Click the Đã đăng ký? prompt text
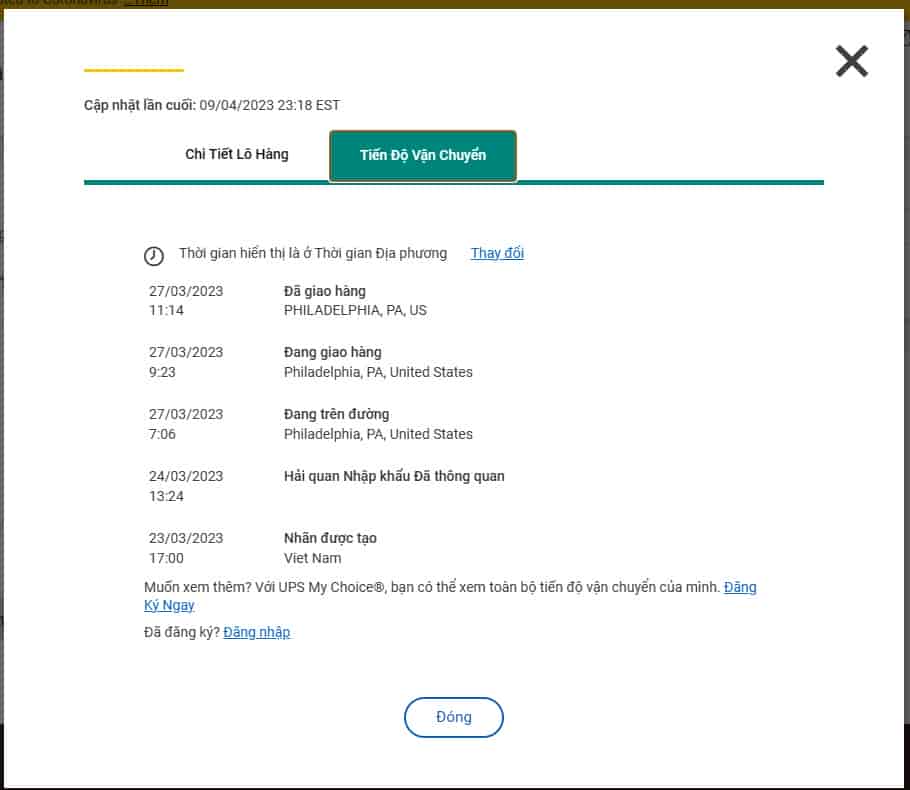 pyautogui.click(x=182, y=632)
